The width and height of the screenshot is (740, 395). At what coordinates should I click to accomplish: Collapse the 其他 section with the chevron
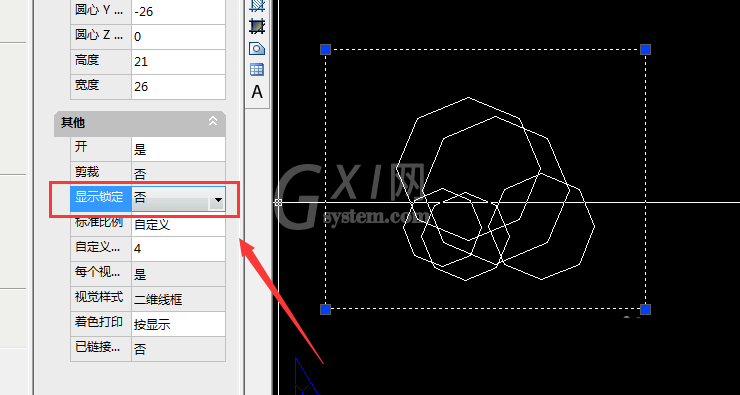(213, 121)
